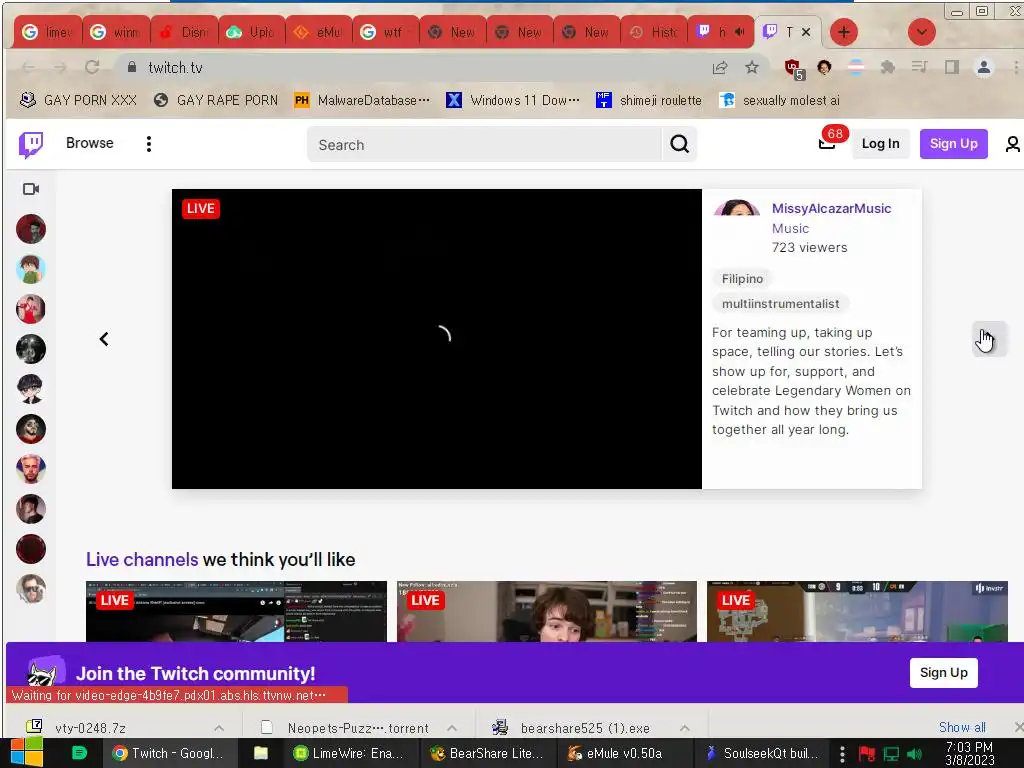The image size is (1024, 768).
Task: Open the extensions puzzle piece icon
Action: 888,67
